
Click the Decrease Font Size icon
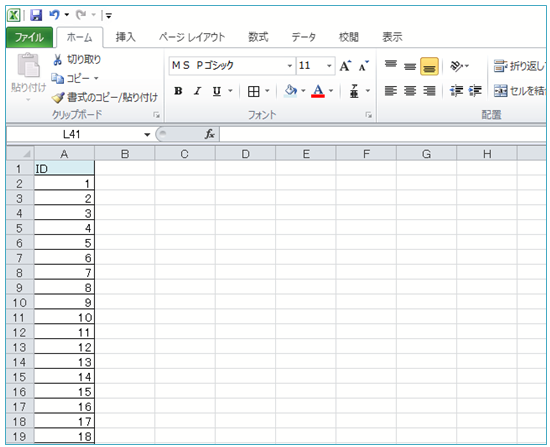(x=364, y=66)
